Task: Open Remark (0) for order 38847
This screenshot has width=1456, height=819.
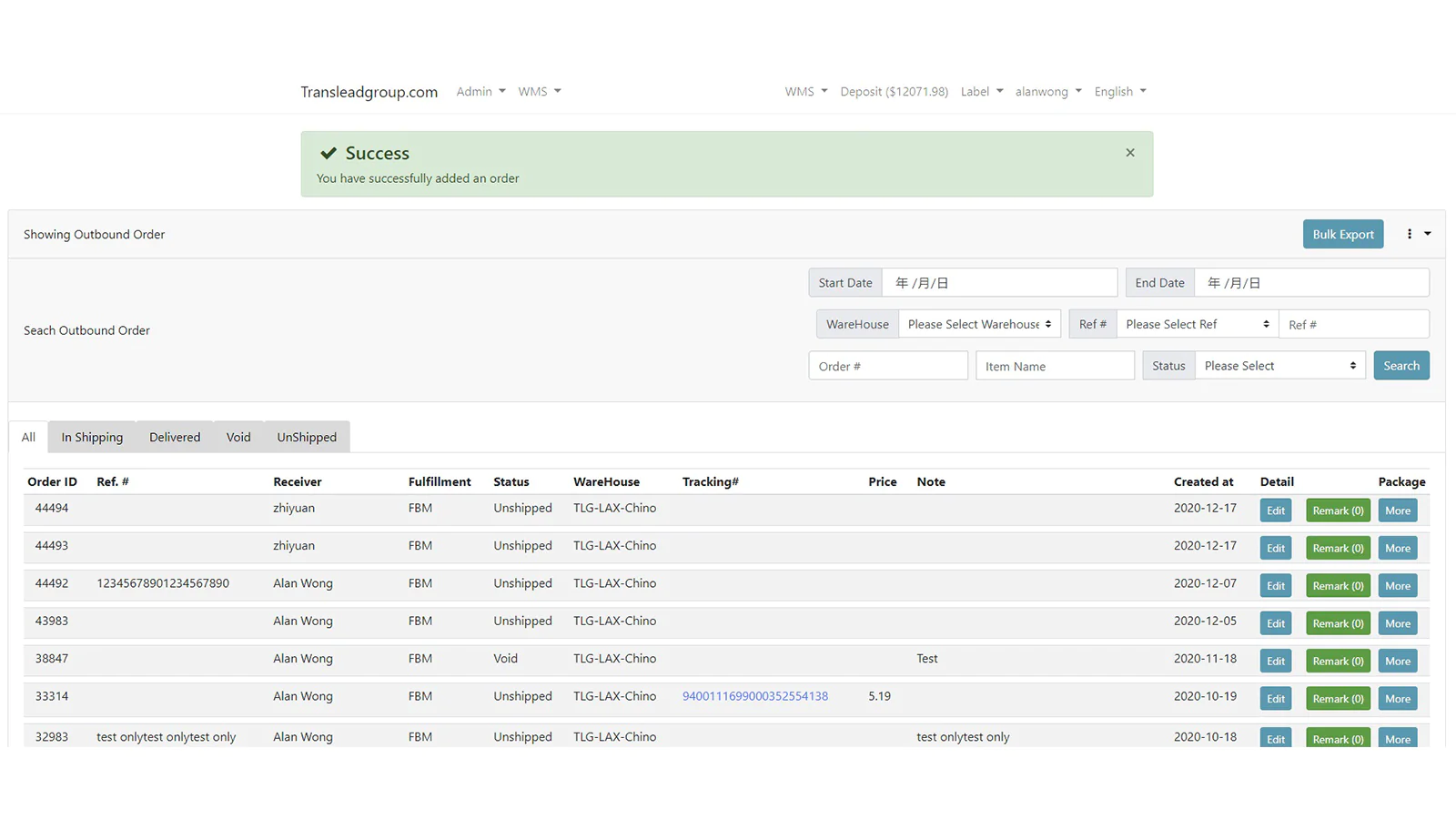Action: [x=1337, y=662]
